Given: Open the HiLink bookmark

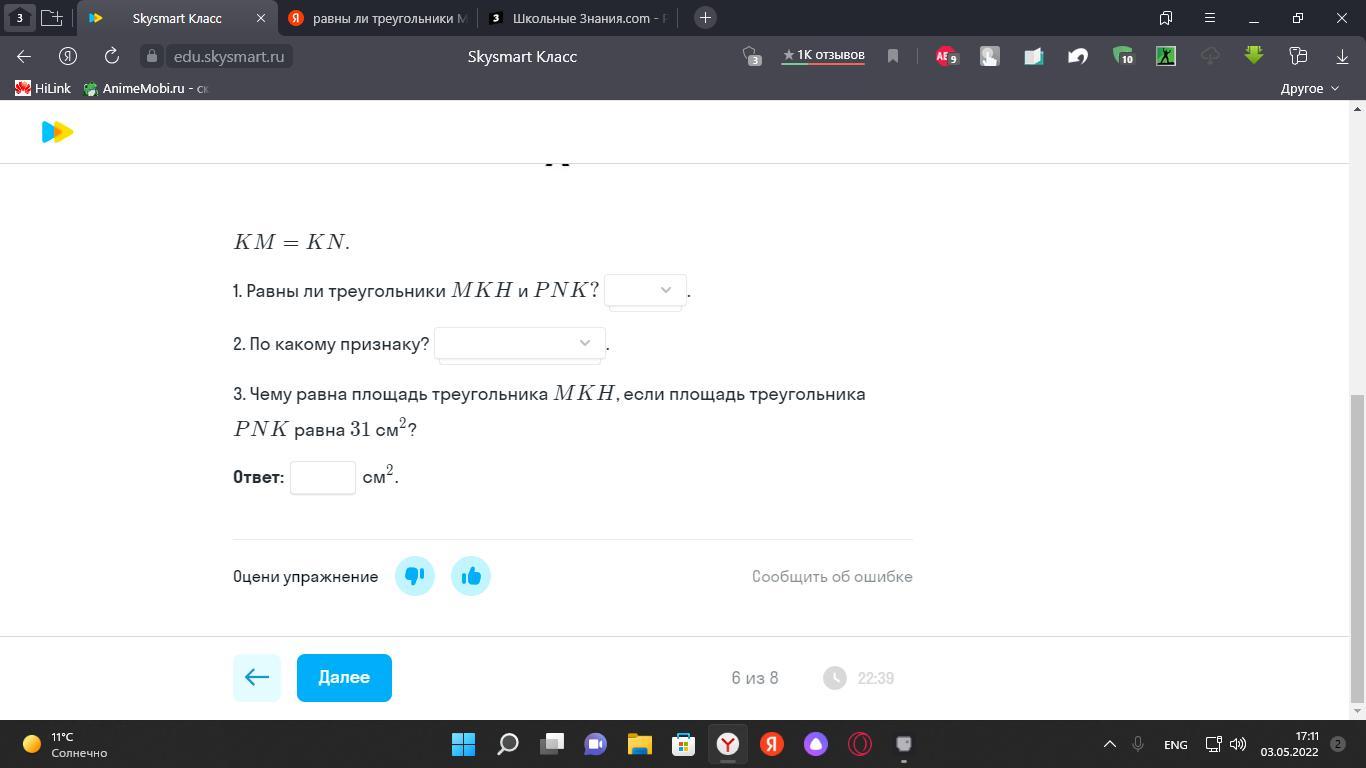Looking at the screenshot, I should click(x=43, y=88).
